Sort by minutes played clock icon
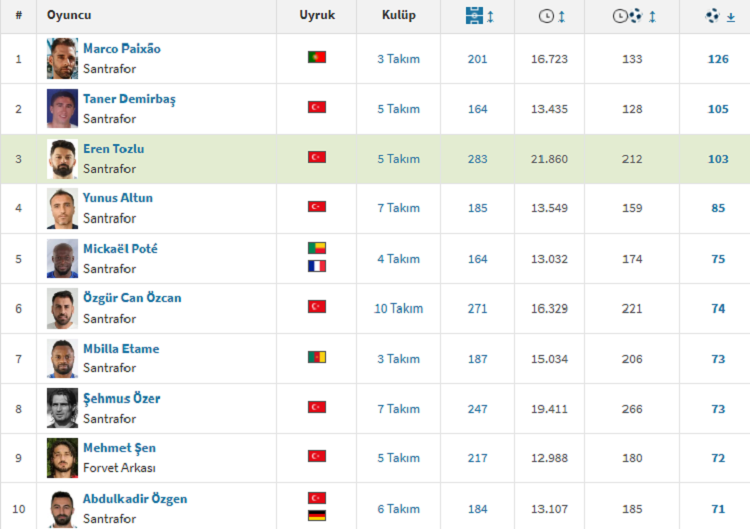The image size is (750, 529). (x=546, y=16)
